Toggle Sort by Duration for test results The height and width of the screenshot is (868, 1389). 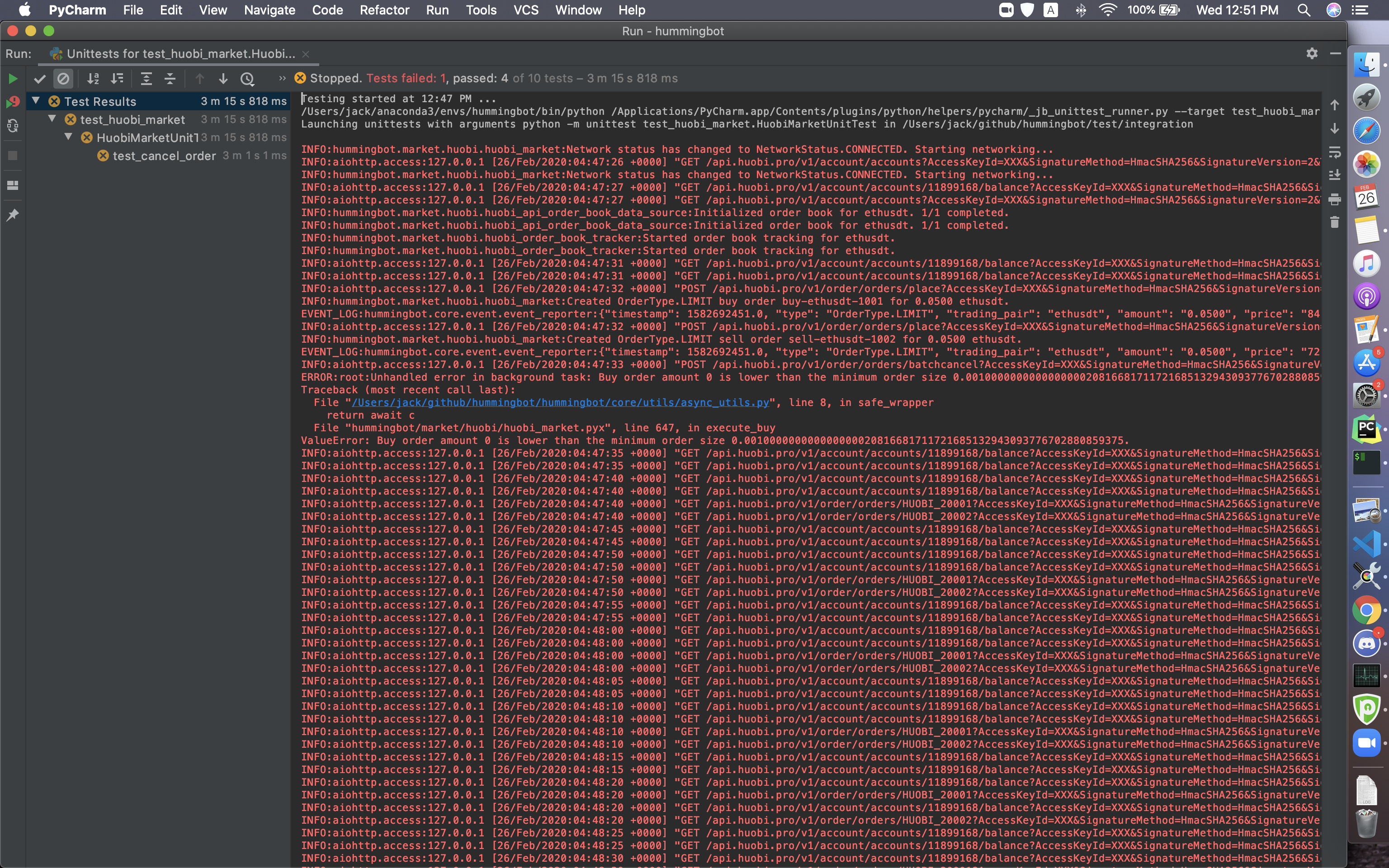pos(117,79)
